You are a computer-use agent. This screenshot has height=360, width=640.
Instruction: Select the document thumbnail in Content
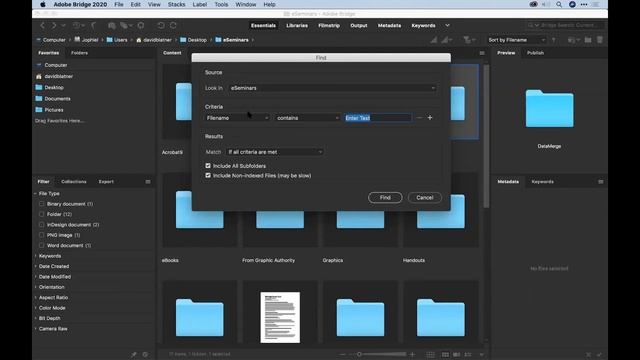click(280, 317)
